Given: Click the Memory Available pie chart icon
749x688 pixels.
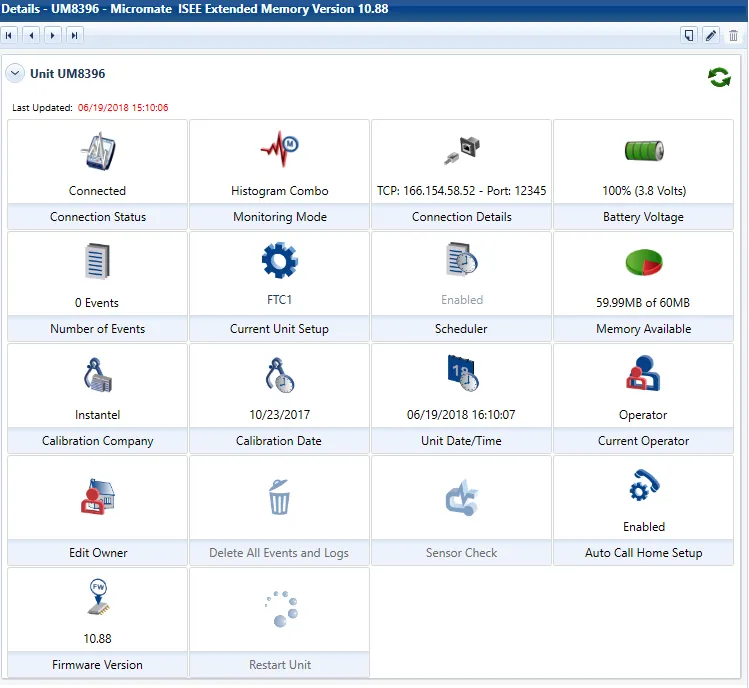Looking at the screenshot, I should click(x=644, y=262).
